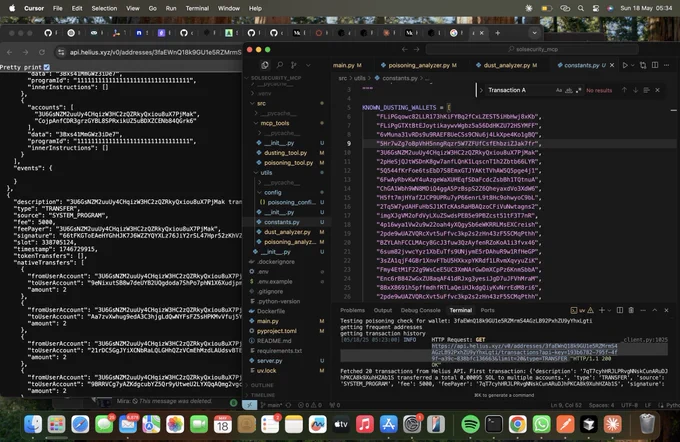The height and width of the screenshot is (442, 680).
Task: Reload the page in the browser window
Action: point(42,52)
